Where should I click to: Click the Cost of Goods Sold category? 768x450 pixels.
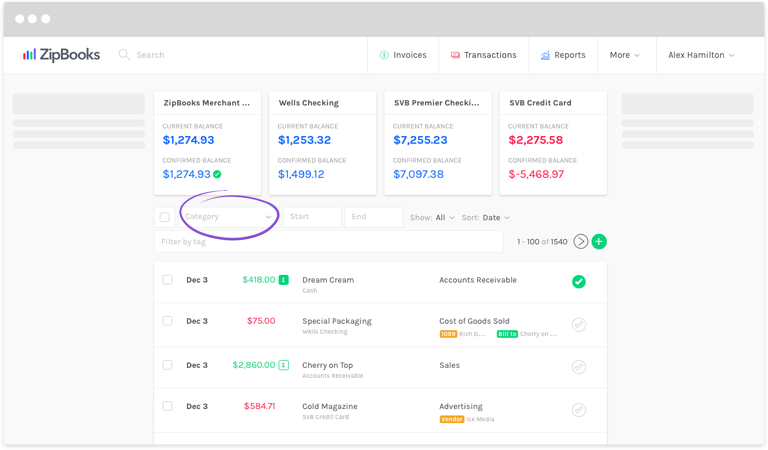(474, 321)
